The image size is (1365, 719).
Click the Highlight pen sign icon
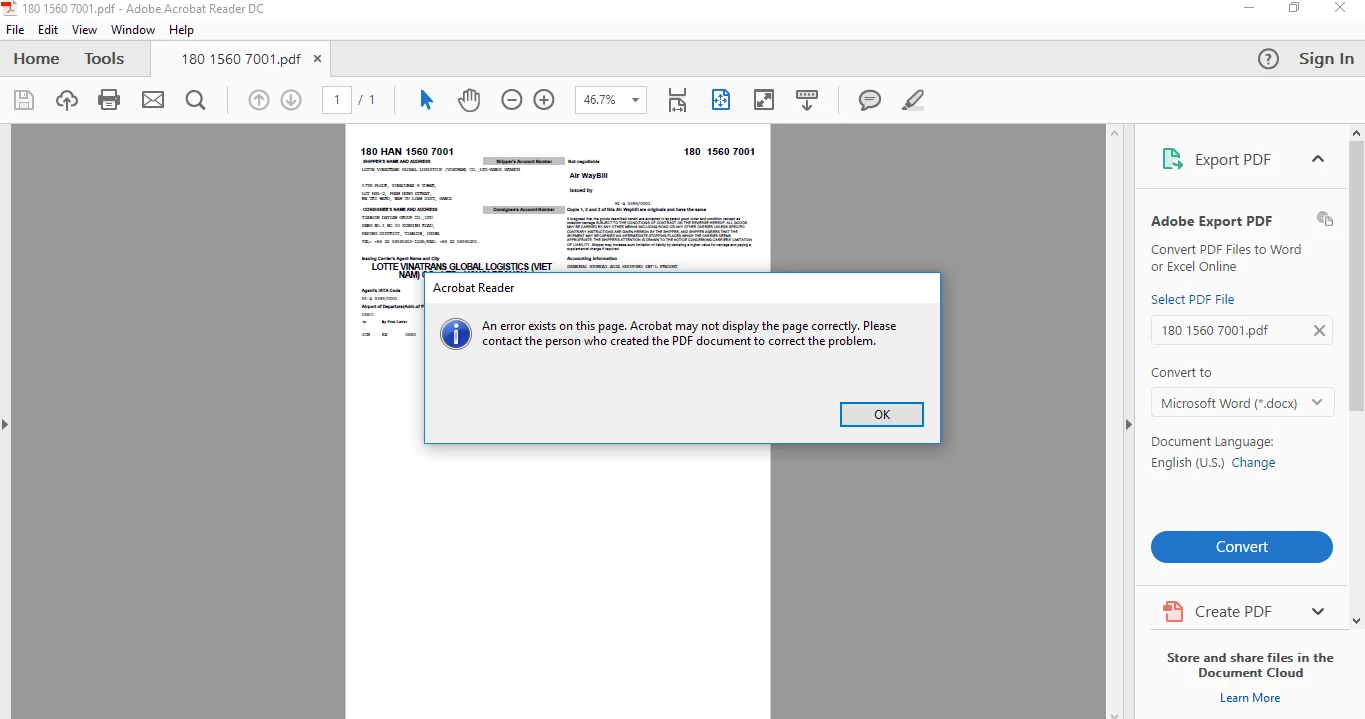[912, 100]
